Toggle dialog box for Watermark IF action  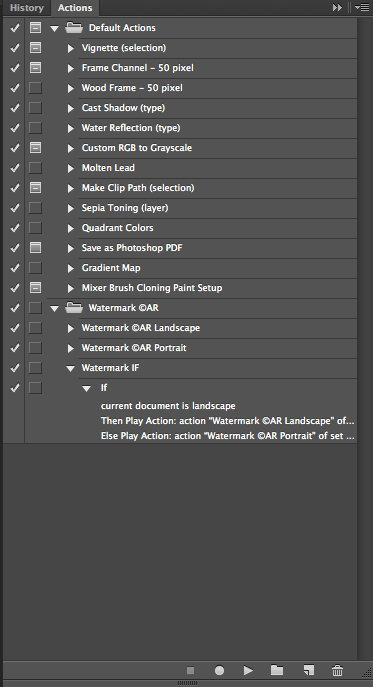pyautogui.click(x=36, y=368)
